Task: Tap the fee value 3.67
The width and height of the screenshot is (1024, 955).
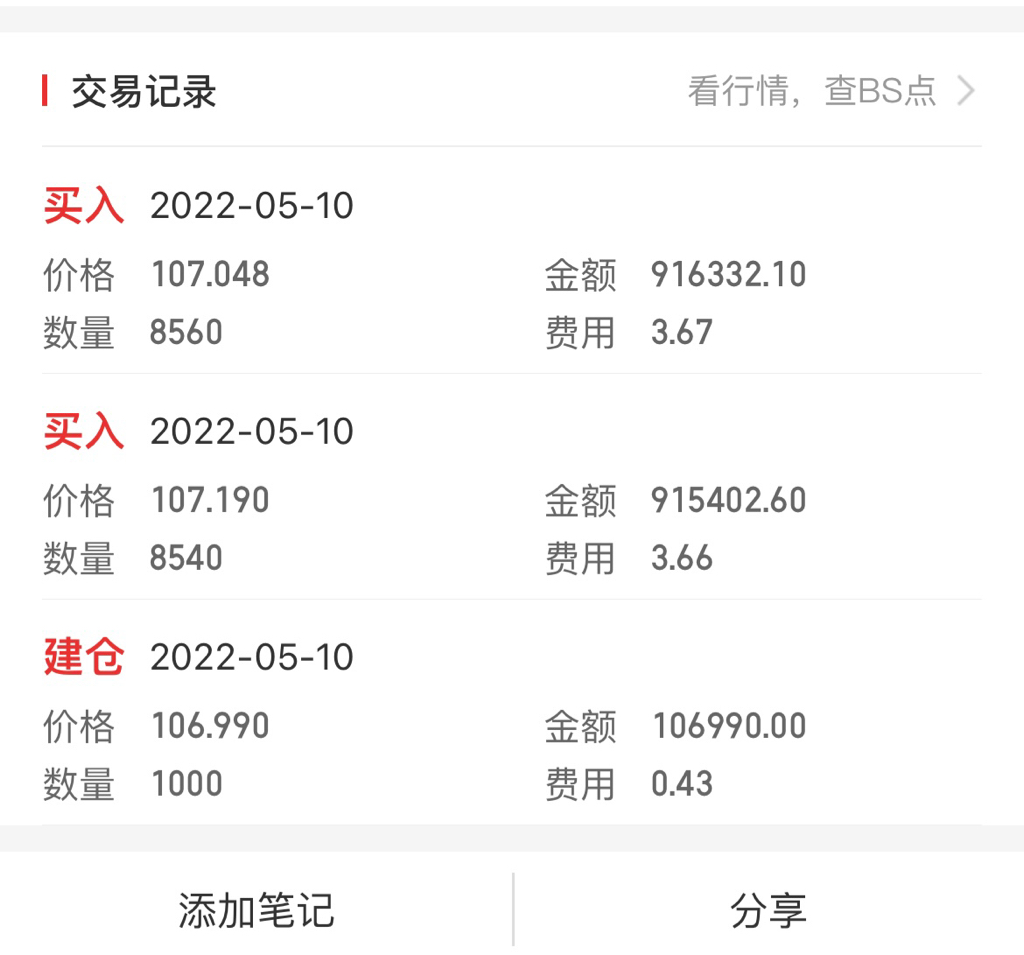Action: pyautogui.click(x=682, y=332)
